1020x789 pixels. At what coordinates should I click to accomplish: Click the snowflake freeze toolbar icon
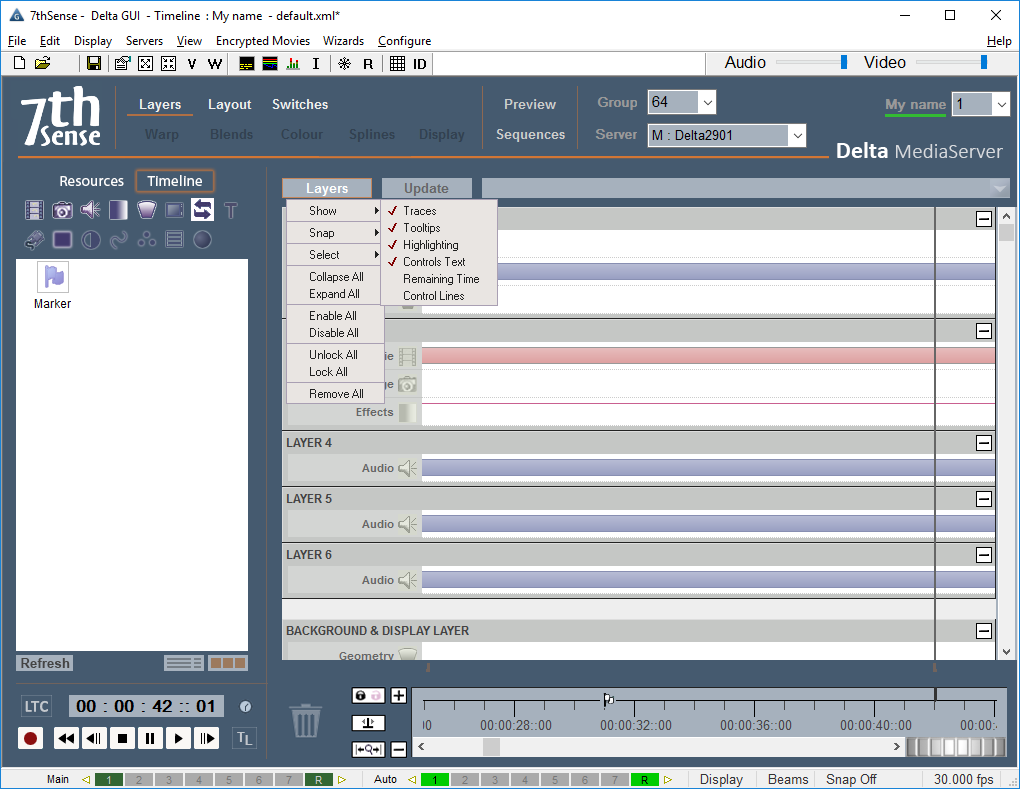pyautogui.click(x=344, y=63)
